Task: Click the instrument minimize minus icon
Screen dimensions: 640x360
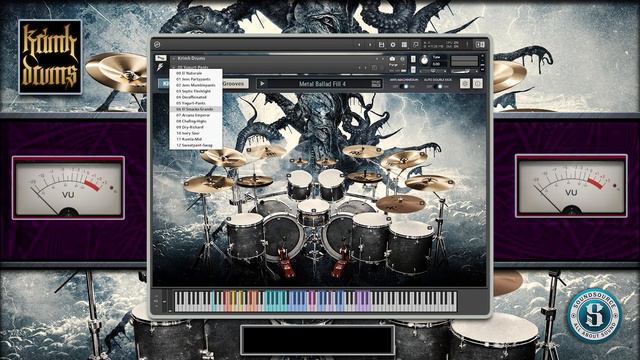Action: tap(482, 60)
